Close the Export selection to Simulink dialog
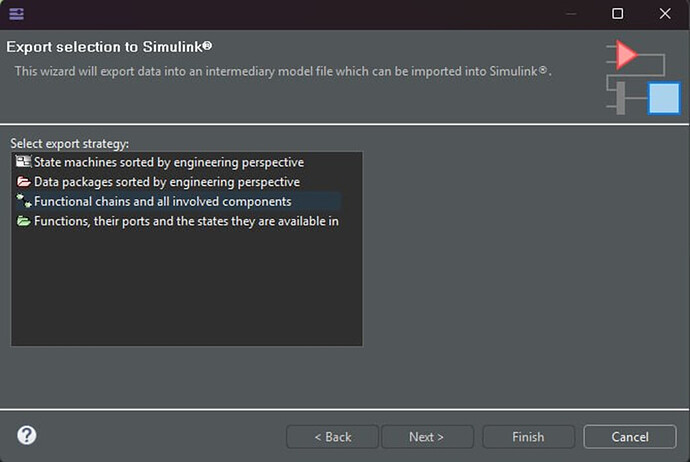This screenshot has width=690, height=462. [665, 14]
